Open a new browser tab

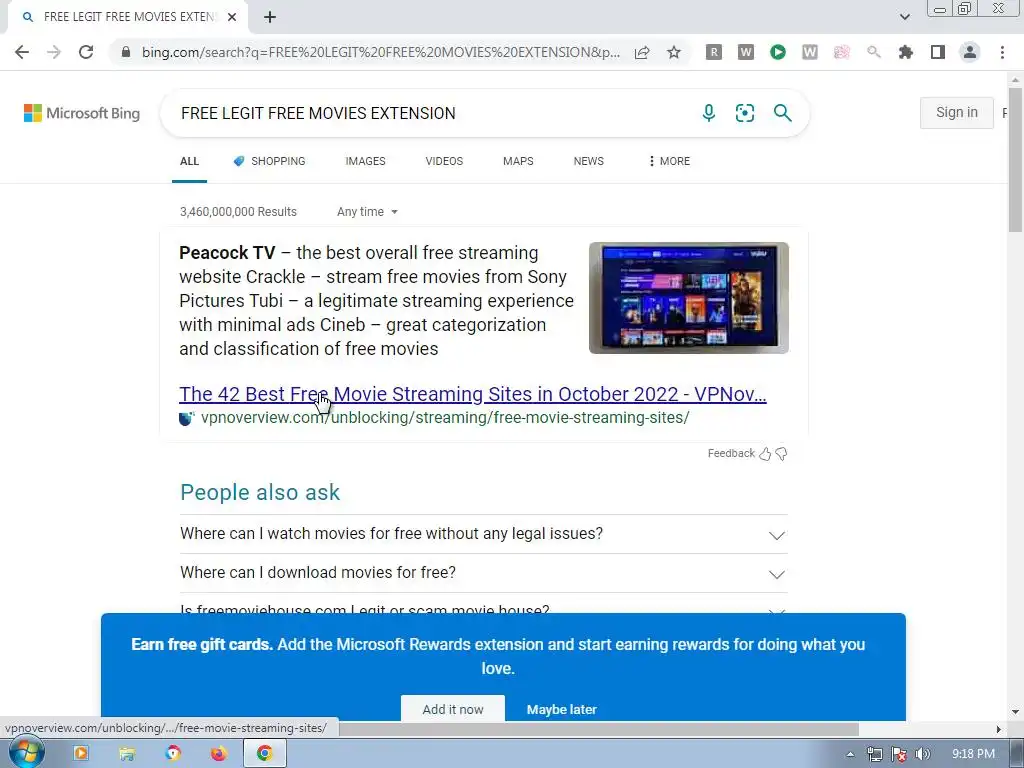(x=270, y=17)
